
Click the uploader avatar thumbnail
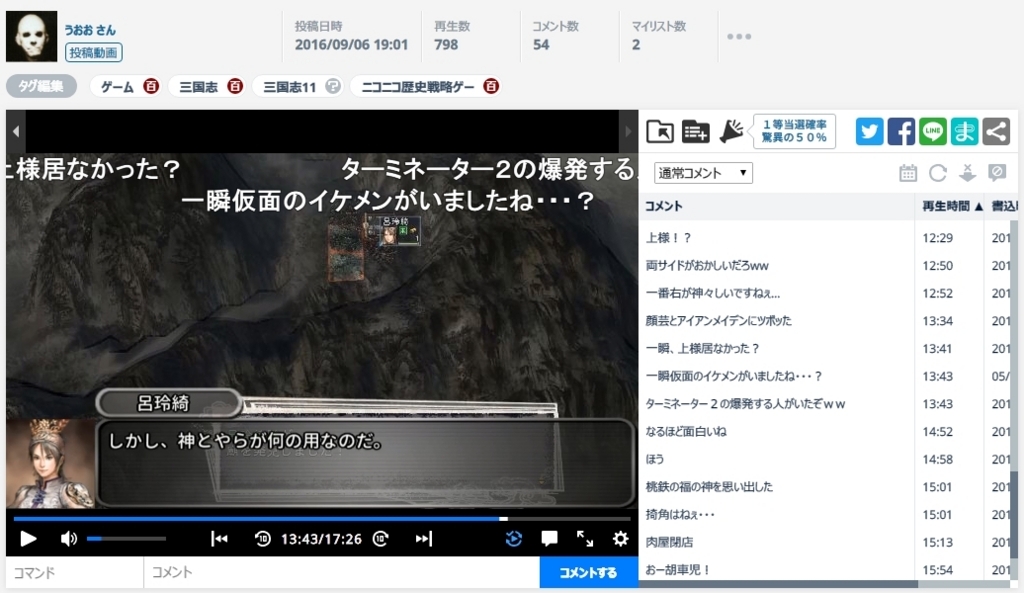coord(31,37)
